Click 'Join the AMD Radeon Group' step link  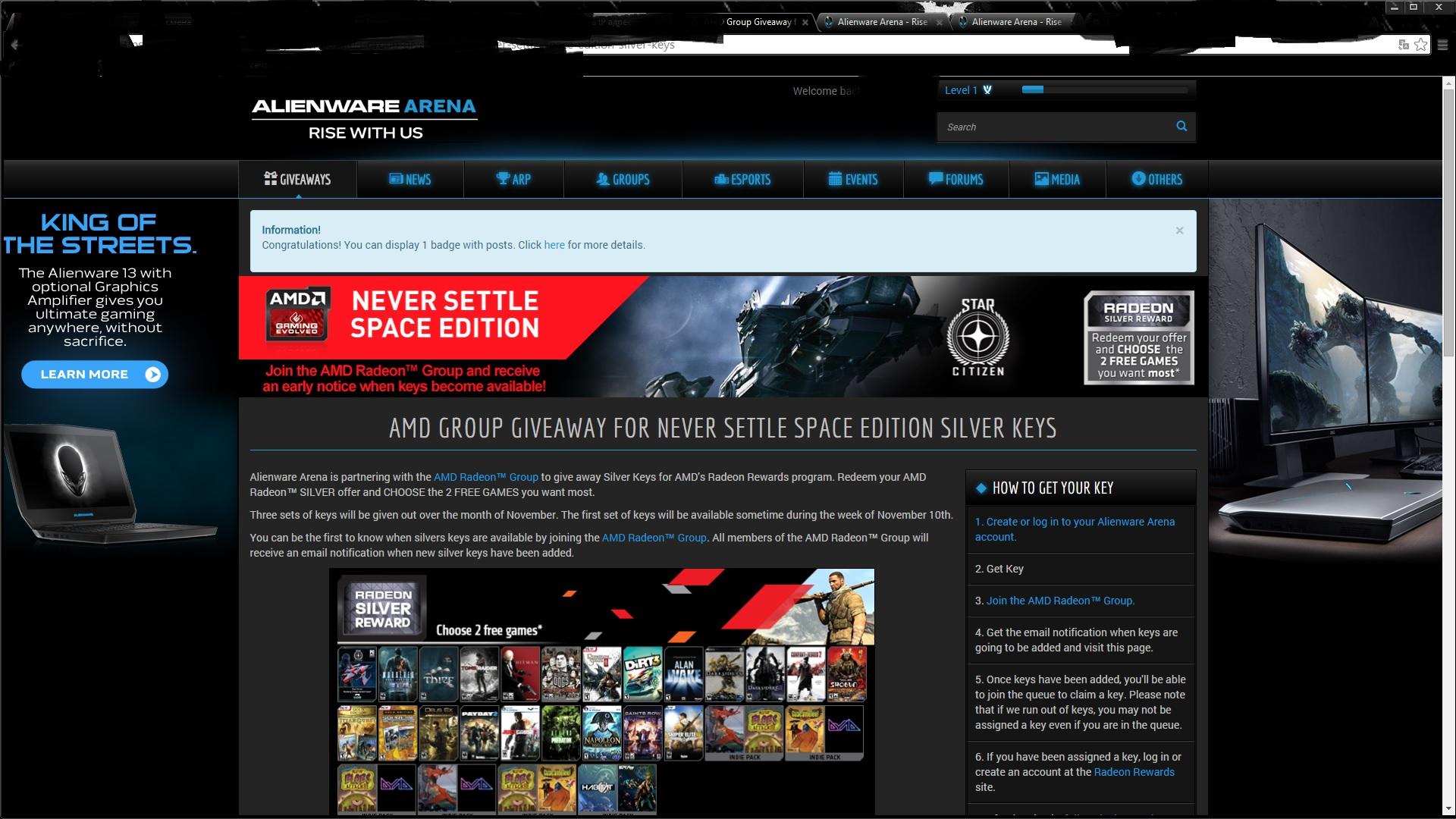[x=1060, y=601]
